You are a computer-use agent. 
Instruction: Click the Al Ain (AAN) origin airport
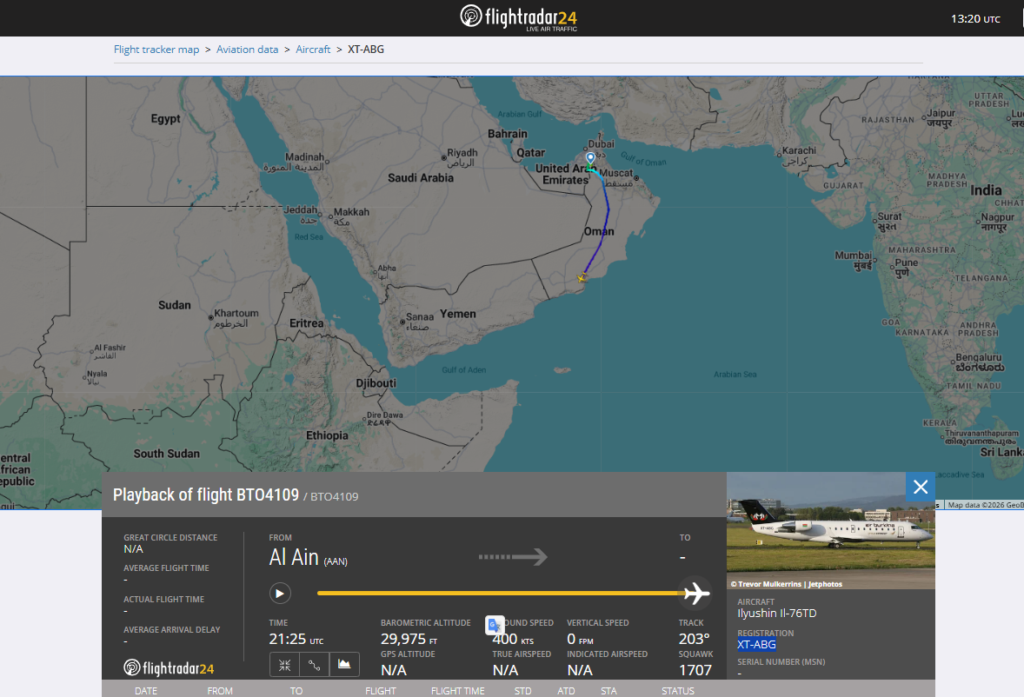pos(308,558)
